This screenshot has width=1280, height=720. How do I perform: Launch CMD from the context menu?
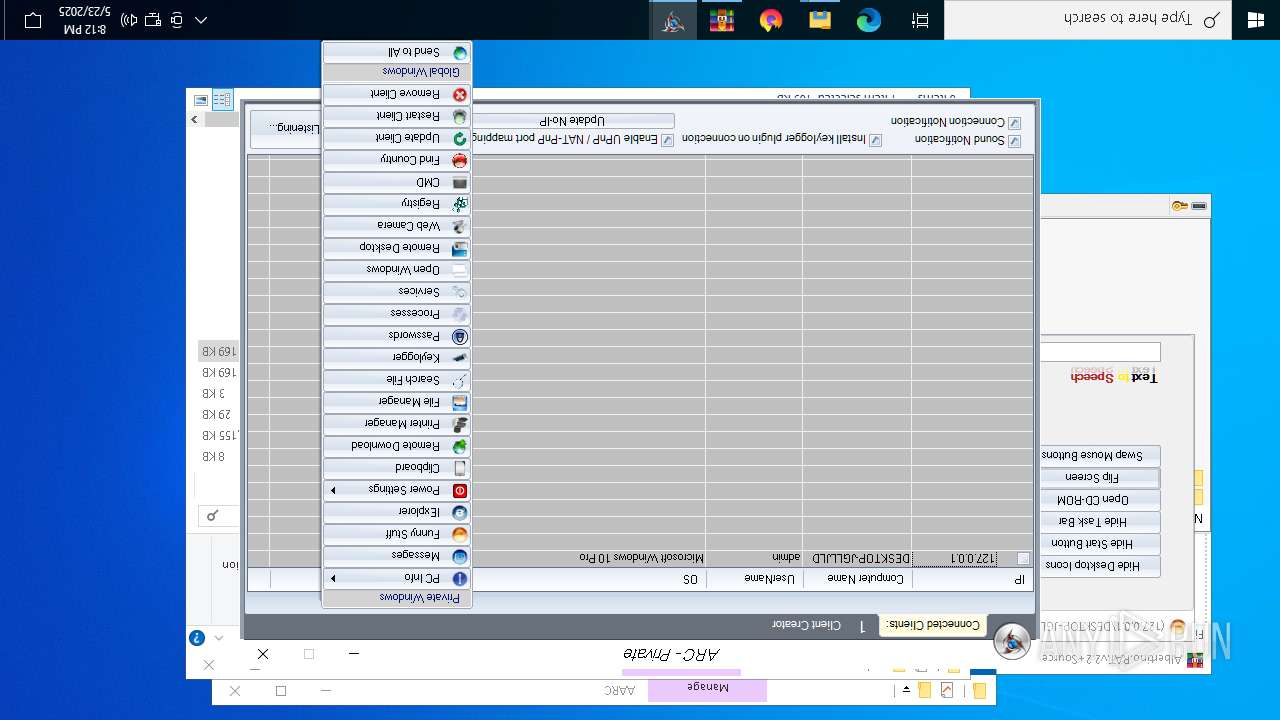397,183
